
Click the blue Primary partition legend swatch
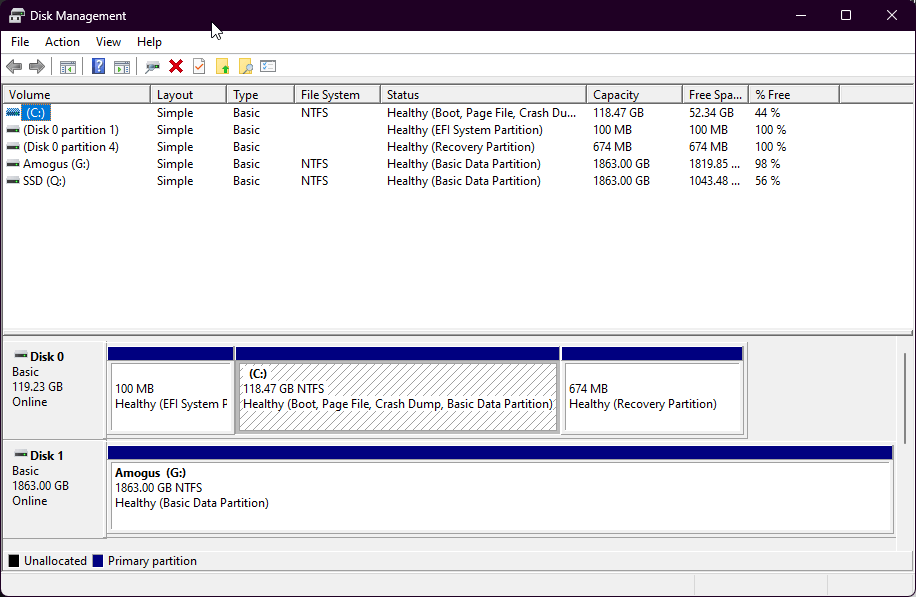pyautogui.click(x=98, y=561)
